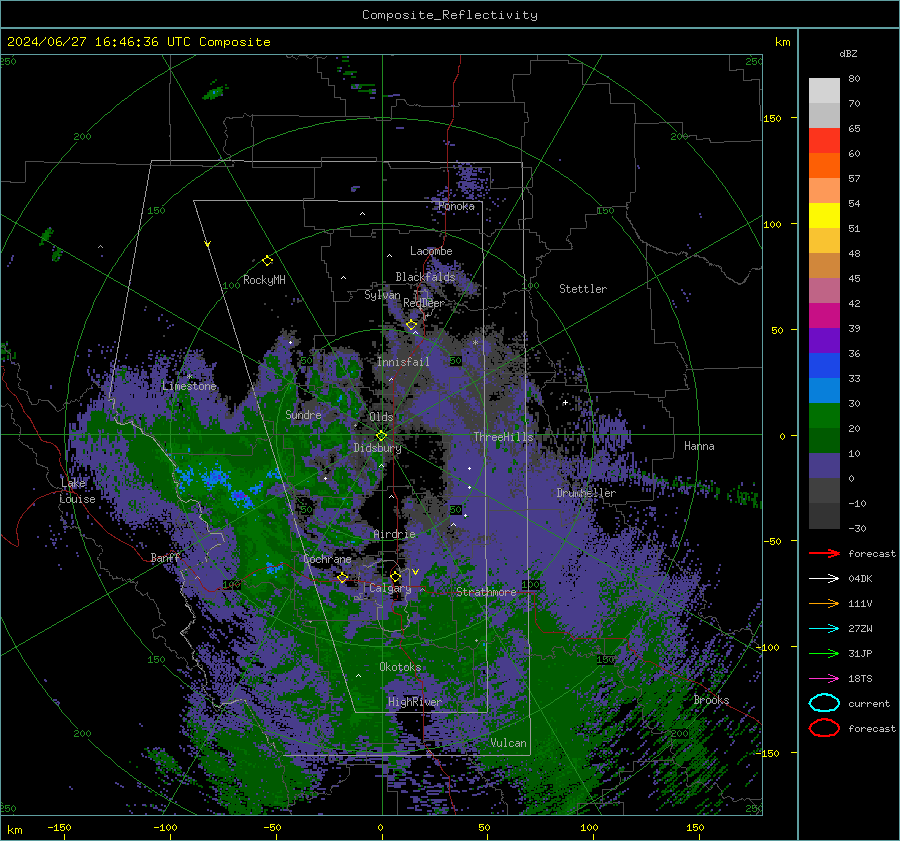This screenshot has width=900, height=841.
Task: Click the Cochrane label
Action: [x=327, y=559]
